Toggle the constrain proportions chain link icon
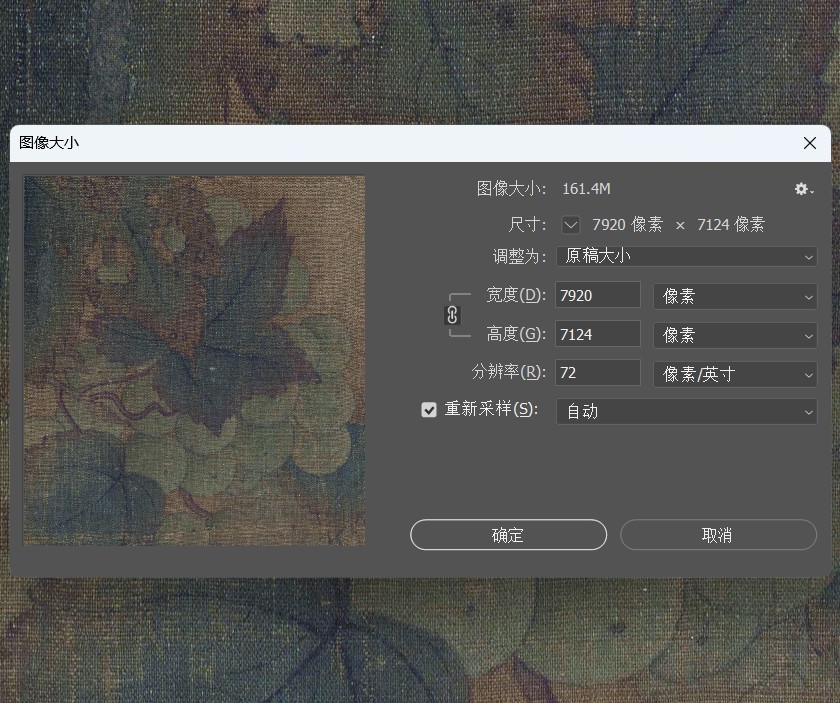 coord(452,315)
